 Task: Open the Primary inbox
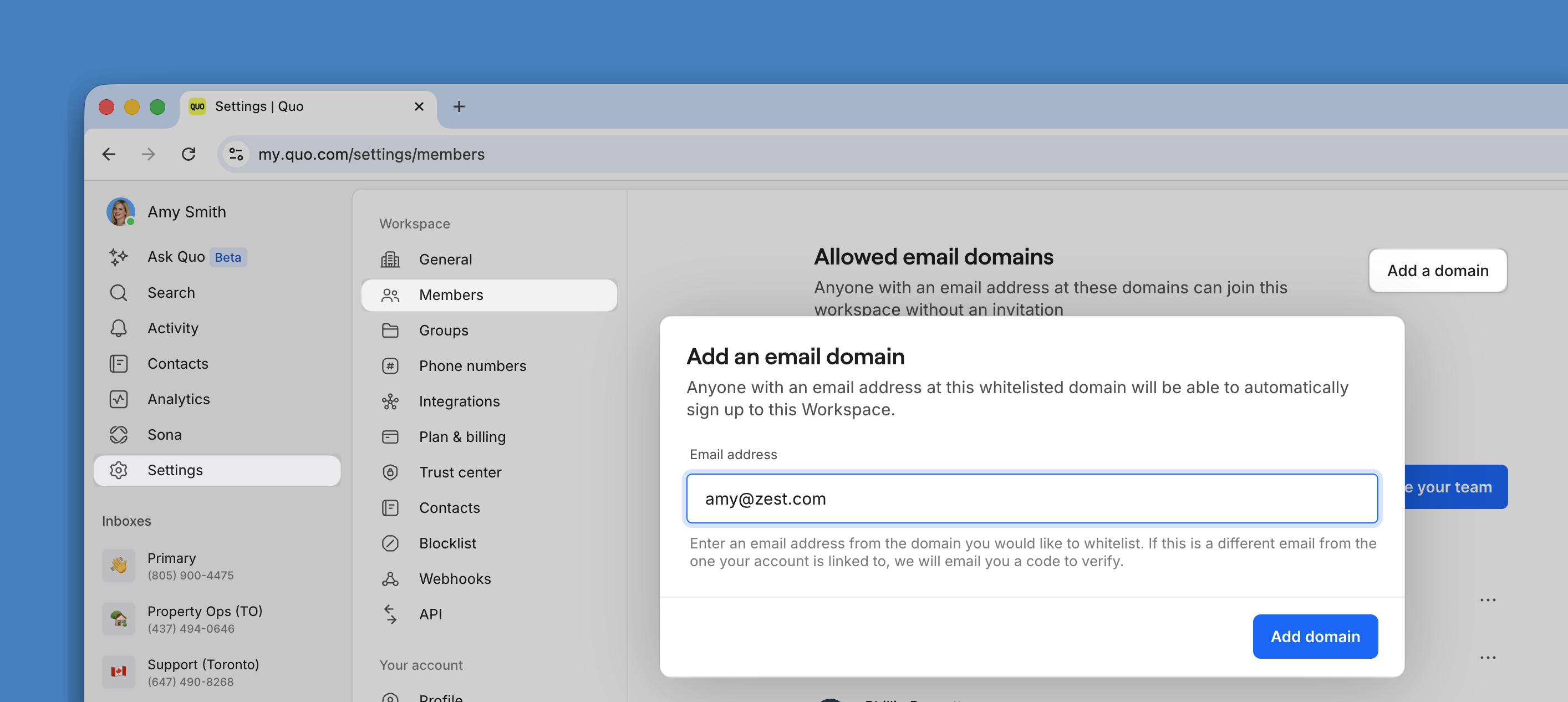(217, 566)
